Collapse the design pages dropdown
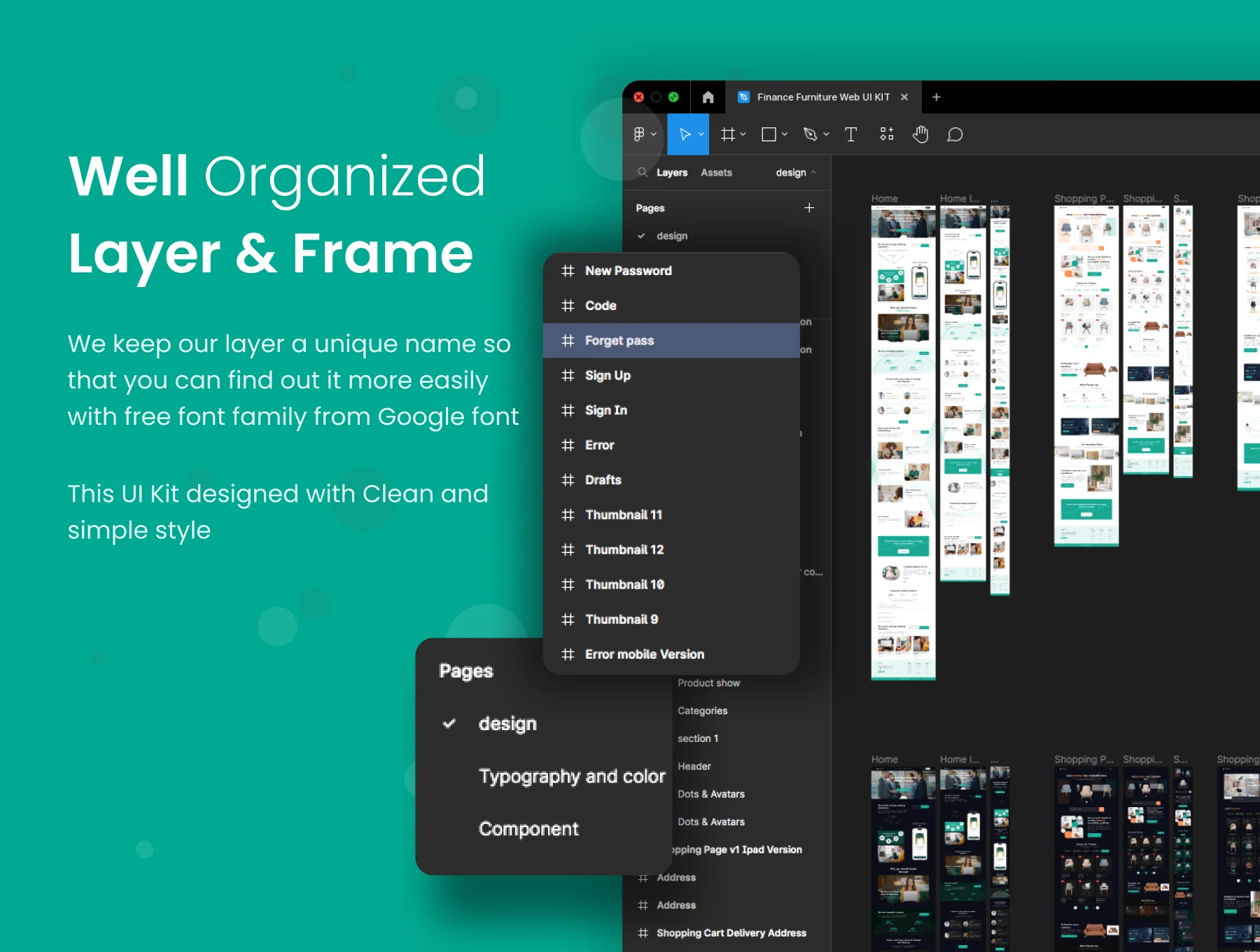The height and width of the screenshot is (952, 1260). click(x=796, y=172)
